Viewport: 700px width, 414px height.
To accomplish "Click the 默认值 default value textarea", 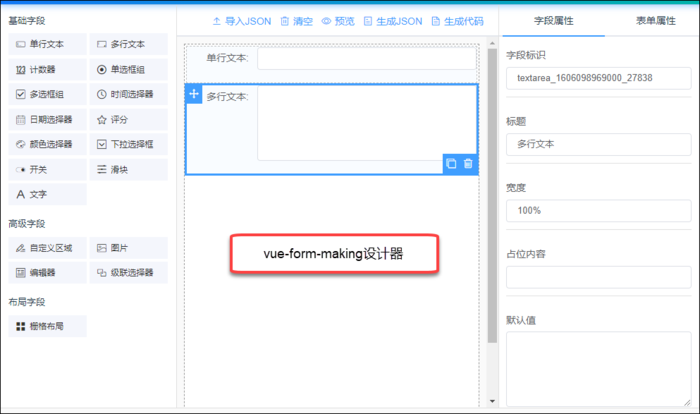I will [599, 369].
